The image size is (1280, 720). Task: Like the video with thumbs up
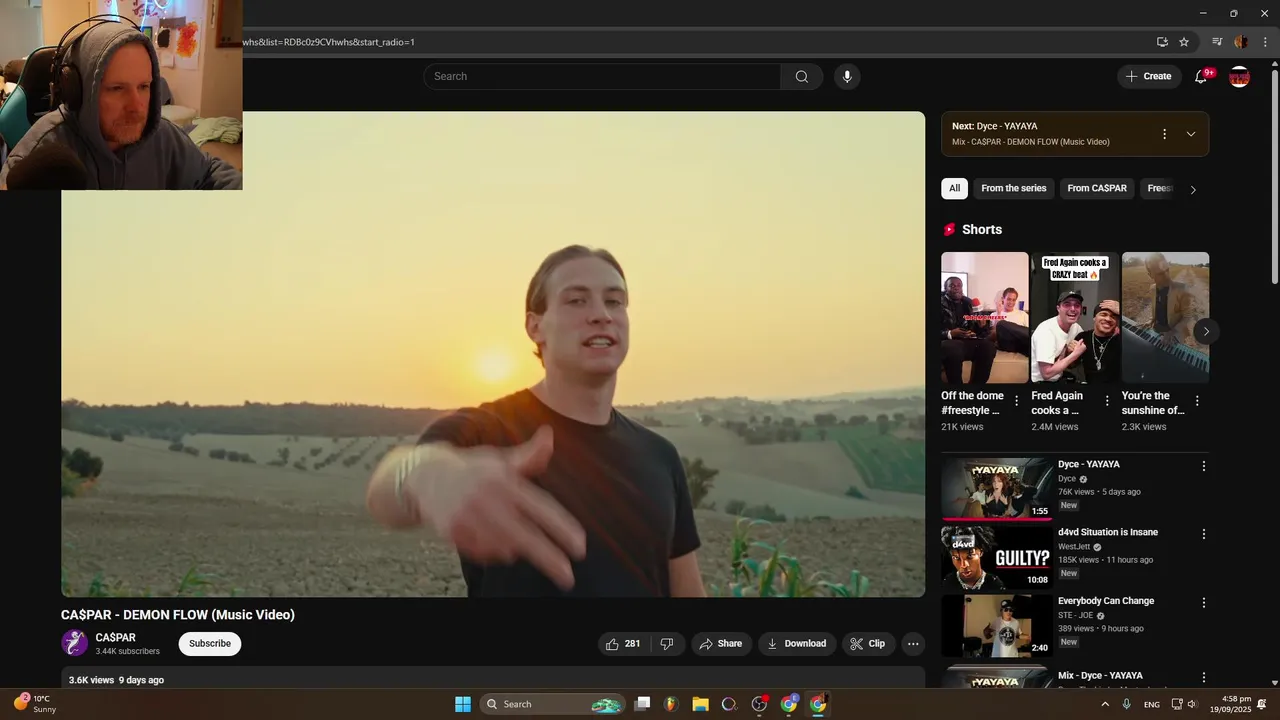click(624, 644)
